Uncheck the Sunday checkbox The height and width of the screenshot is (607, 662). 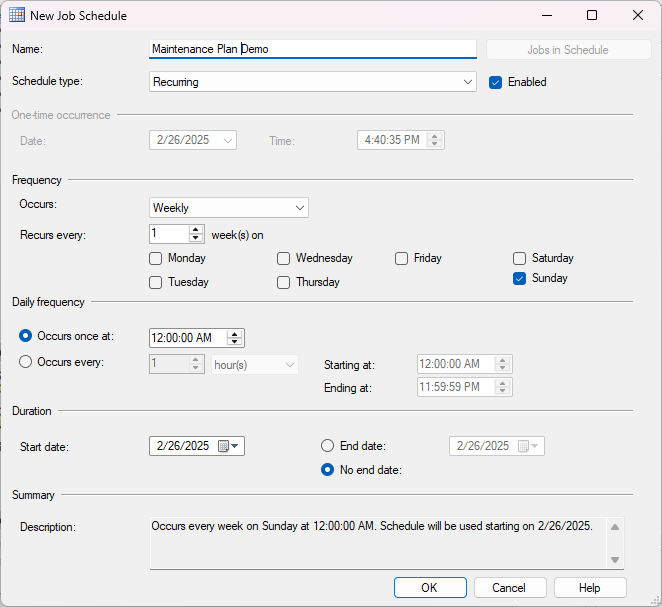click(519, 279)
